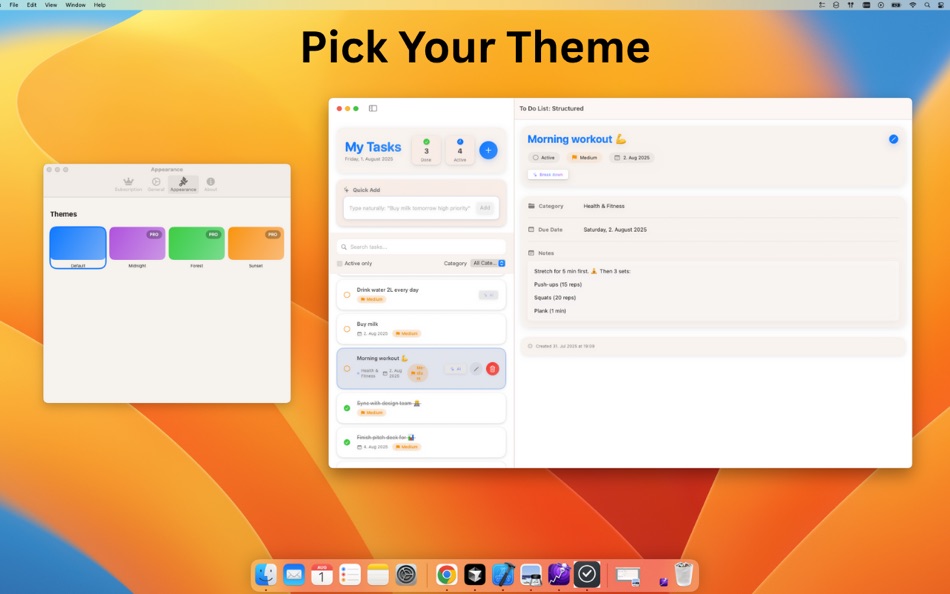
Task: Click the Due Date calendar icon in details
Action: point(531,230)
